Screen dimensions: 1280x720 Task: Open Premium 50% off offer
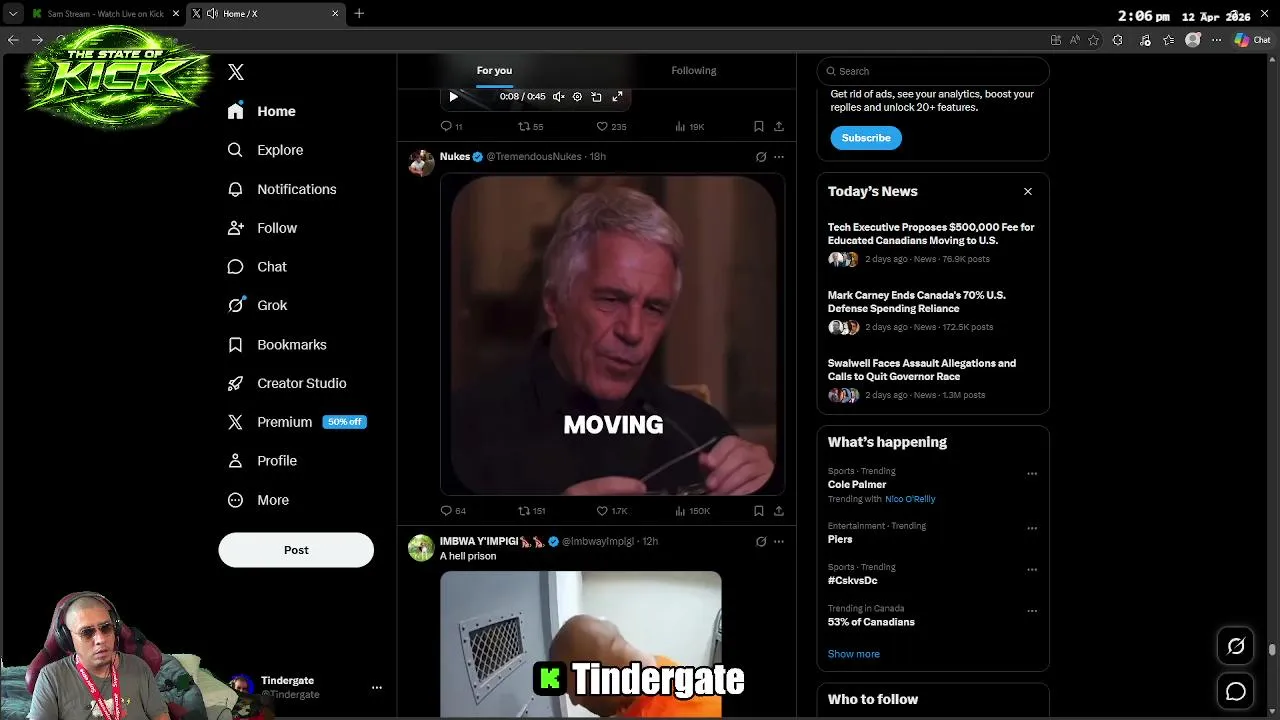point(297,422)
